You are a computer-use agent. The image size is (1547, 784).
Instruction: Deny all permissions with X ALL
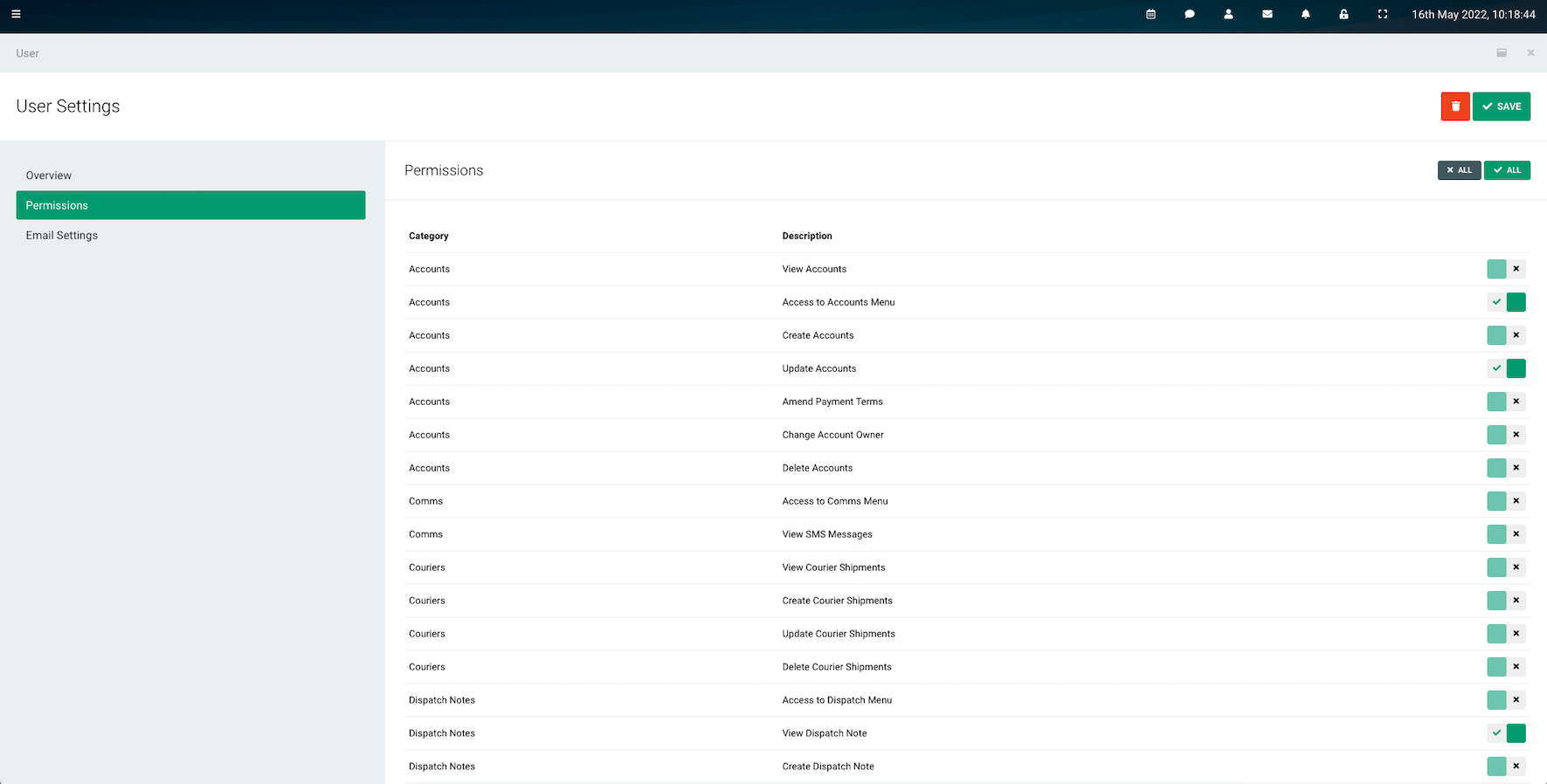pyautogui.click(x=1460, y=170)
